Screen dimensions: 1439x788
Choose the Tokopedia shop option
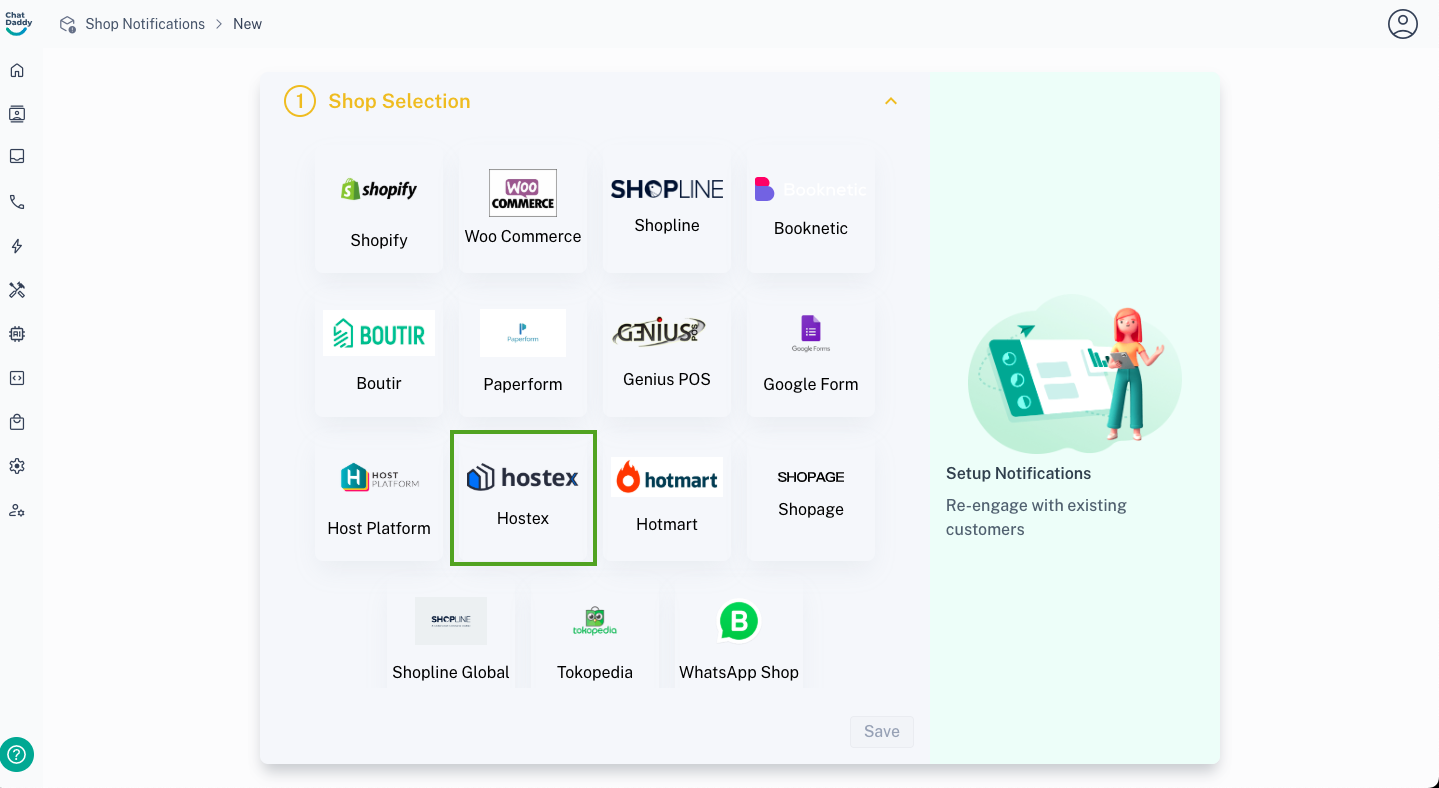pos(595,636)
